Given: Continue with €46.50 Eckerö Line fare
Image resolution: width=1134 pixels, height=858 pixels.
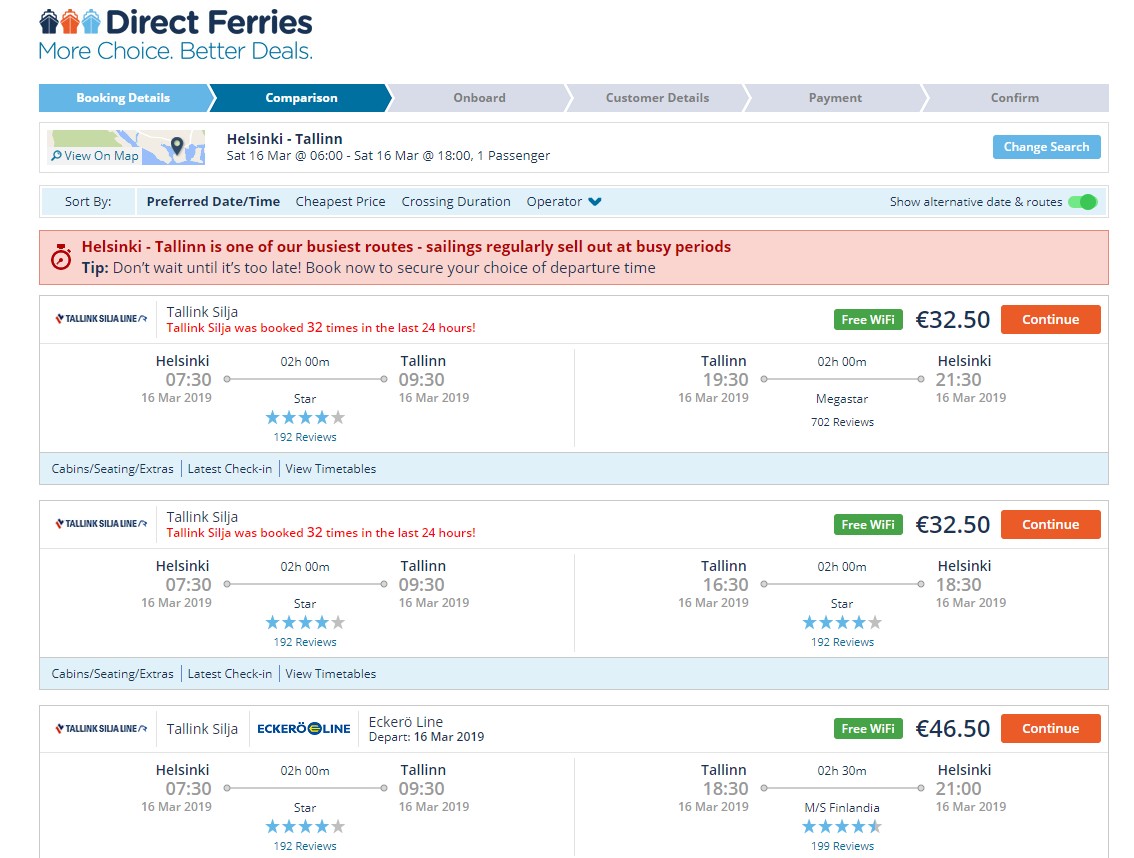Looking at the screenshot, I should (1050, 729).
